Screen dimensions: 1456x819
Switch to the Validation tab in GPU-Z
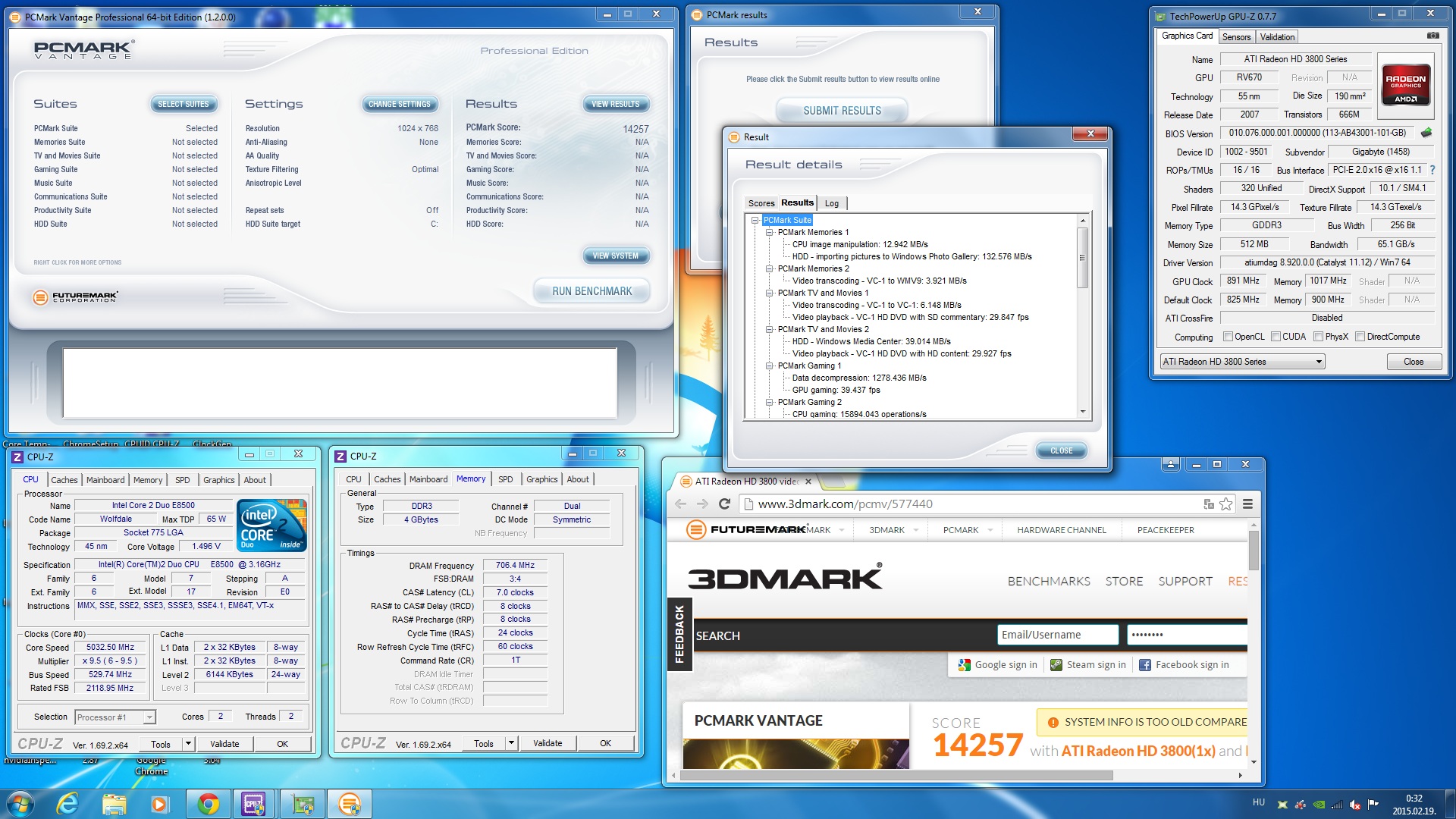[1277, 36]
